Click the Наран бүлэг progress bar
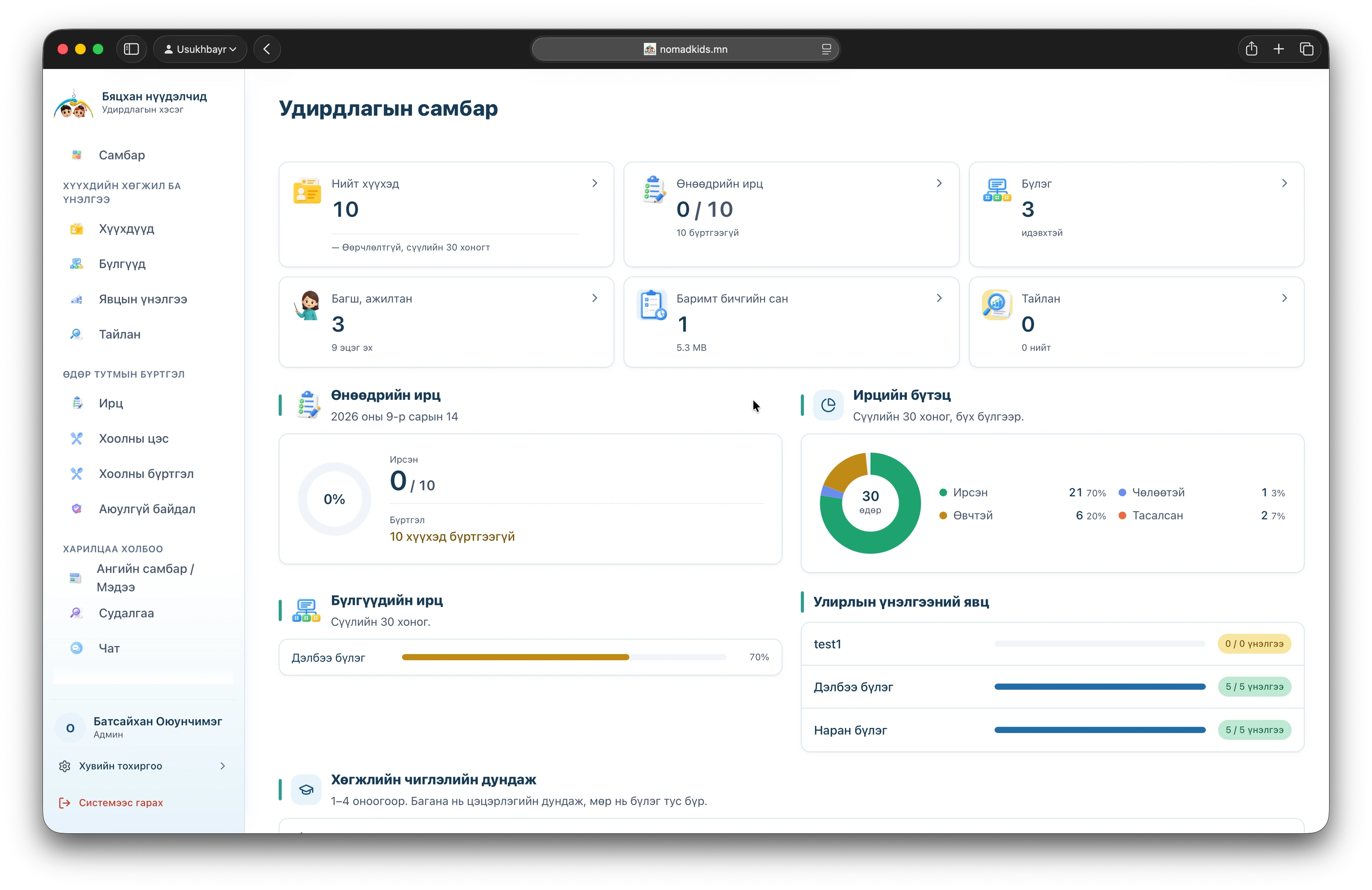This screenshot has height=890, width=1372. pos(1099,730)
